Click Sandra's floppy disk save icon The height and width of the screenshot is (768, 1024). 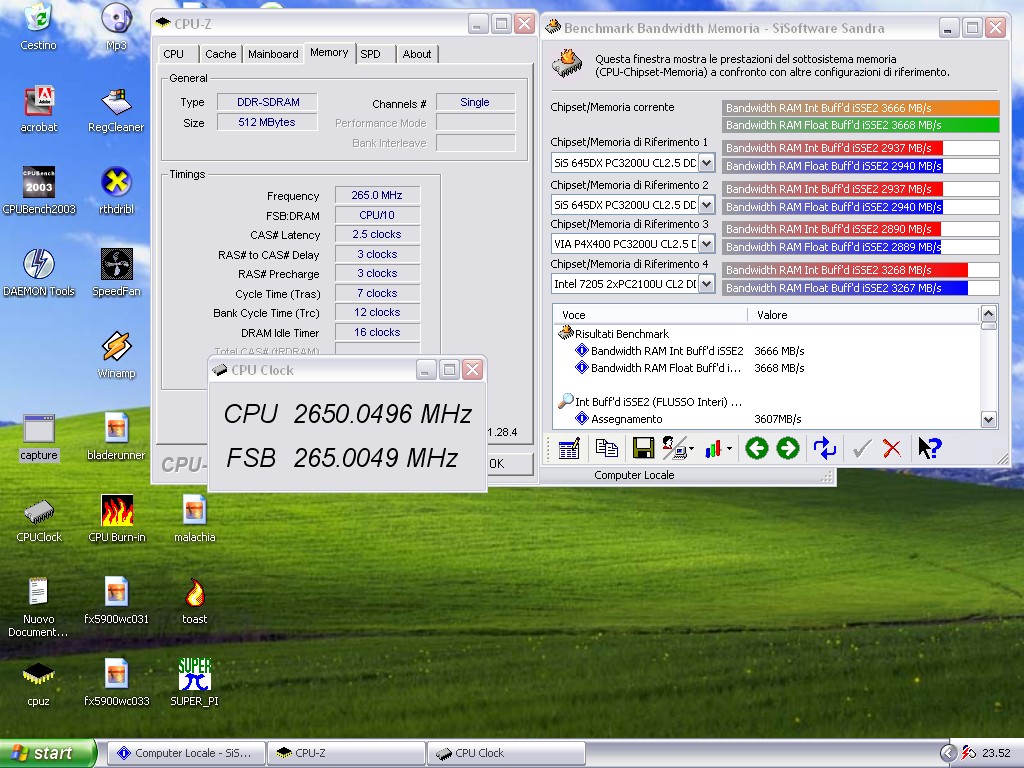(x=643, y=449)
